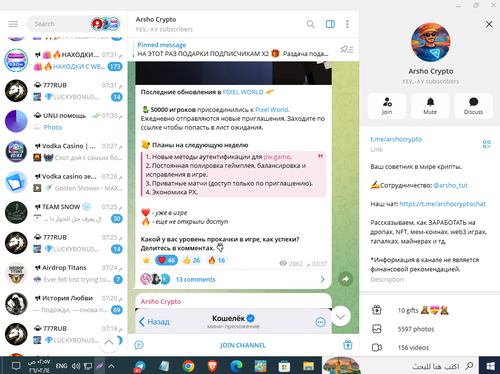500x374 pixels.
Task: Toggle the fire reaction with 16
Action: [217, 260]
